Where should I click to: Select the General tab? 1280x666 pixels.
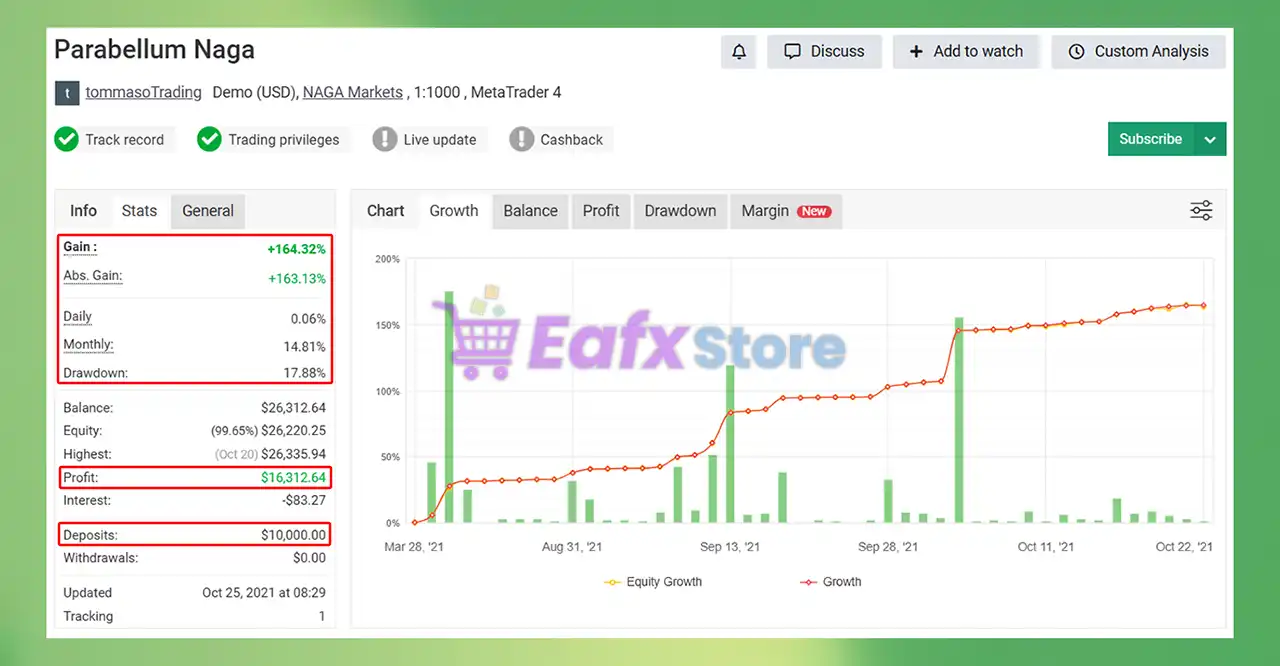pyautogui.click(x=208, y=211)
